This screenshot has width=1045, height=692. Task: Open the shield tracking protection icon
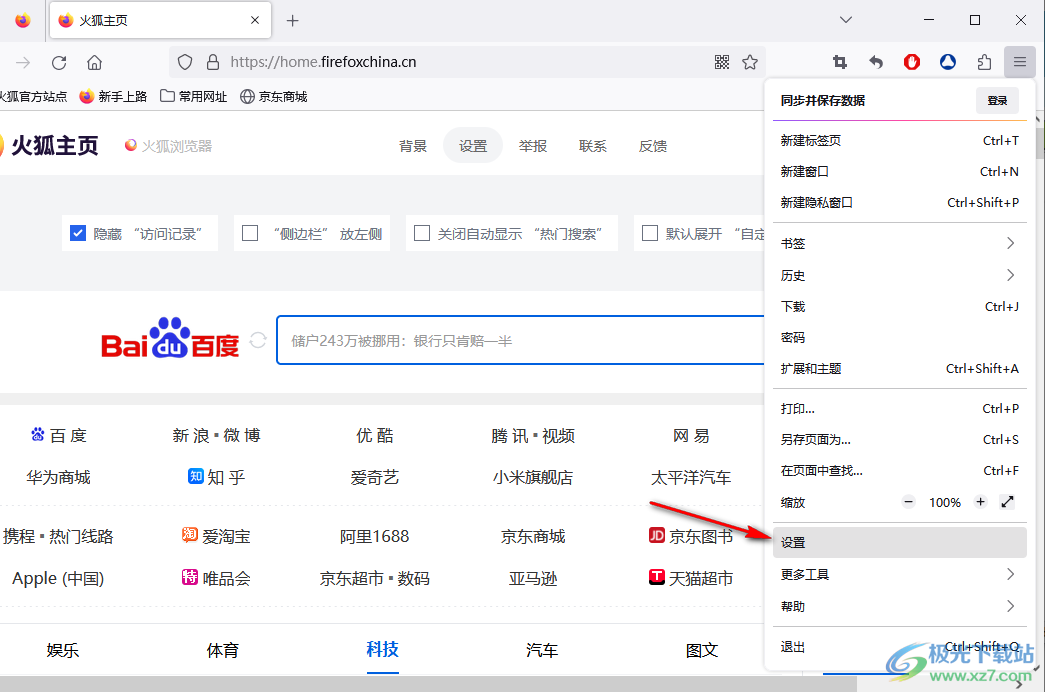(185, 63)
